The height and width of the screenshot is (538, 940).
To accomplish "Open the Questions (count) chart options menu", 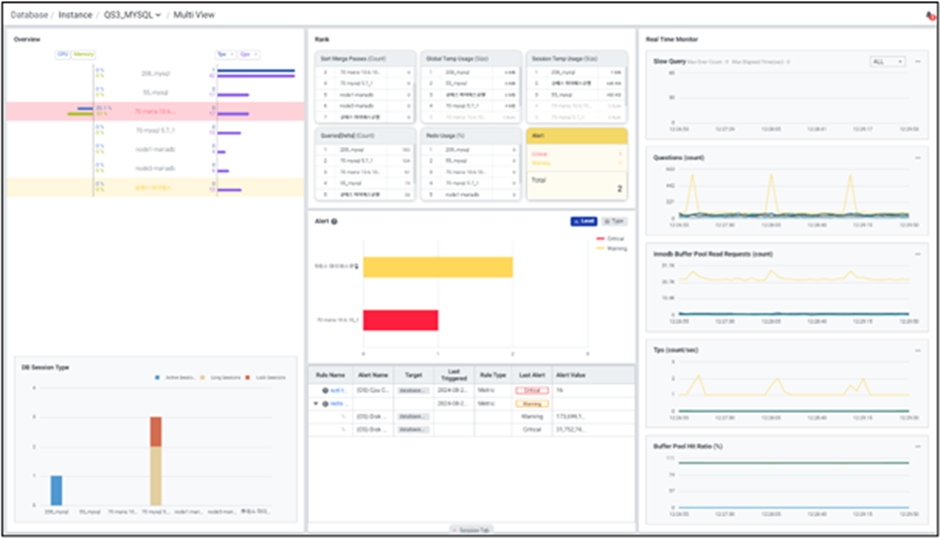I will tap(917, 157).
